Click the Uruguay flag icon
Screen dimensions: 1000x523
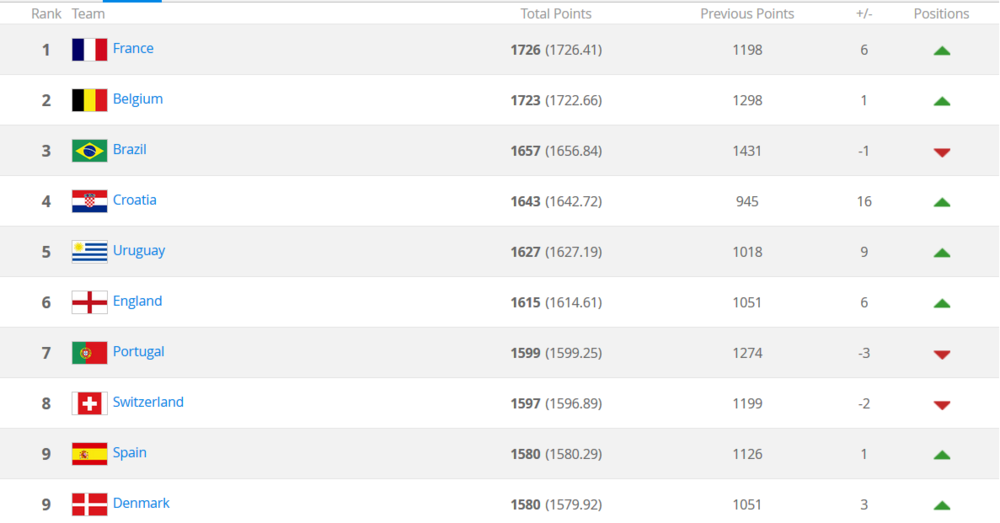point(89,252)
